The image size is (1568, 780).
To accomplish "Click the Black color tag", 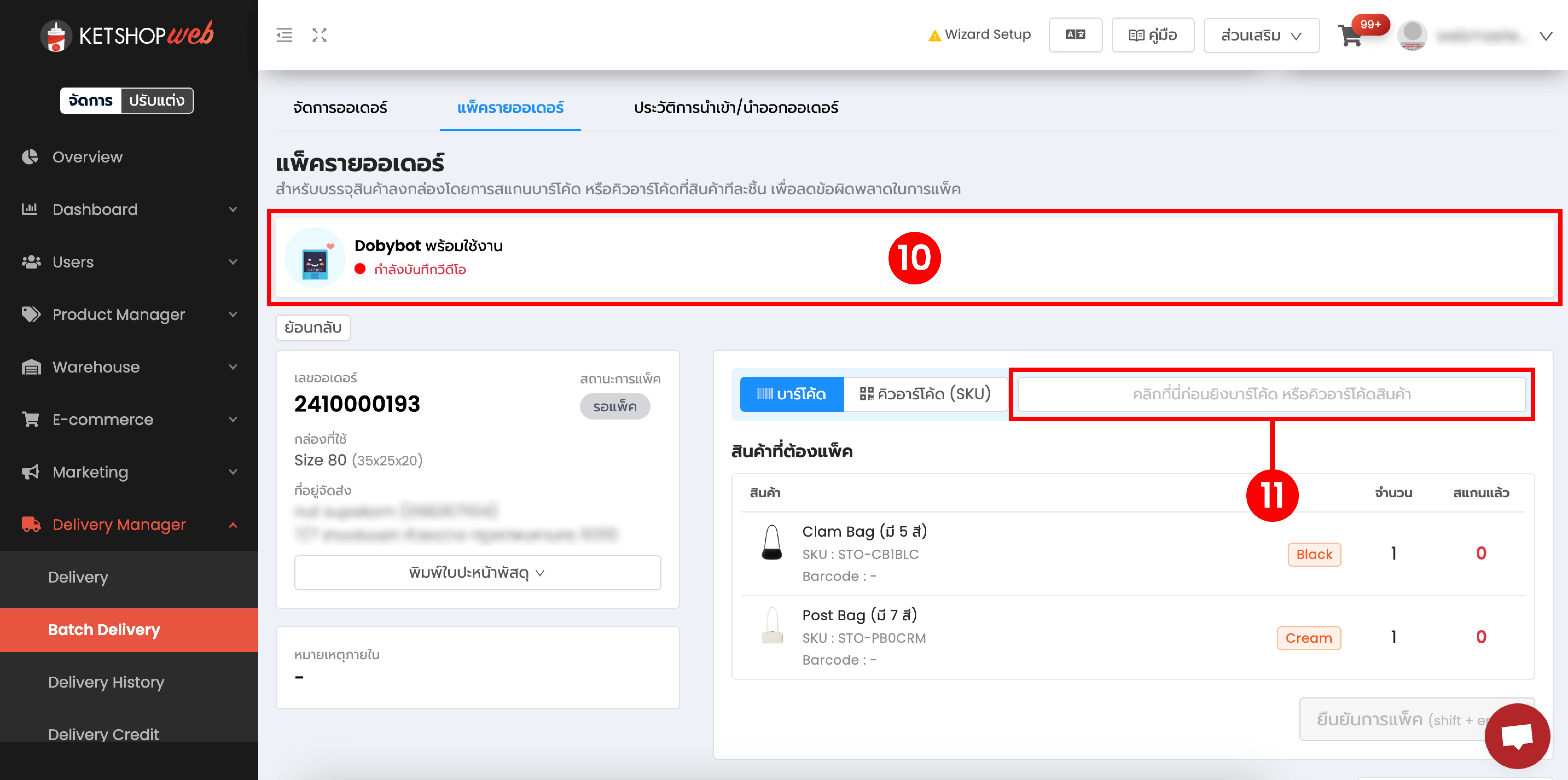I will 1314,554.
